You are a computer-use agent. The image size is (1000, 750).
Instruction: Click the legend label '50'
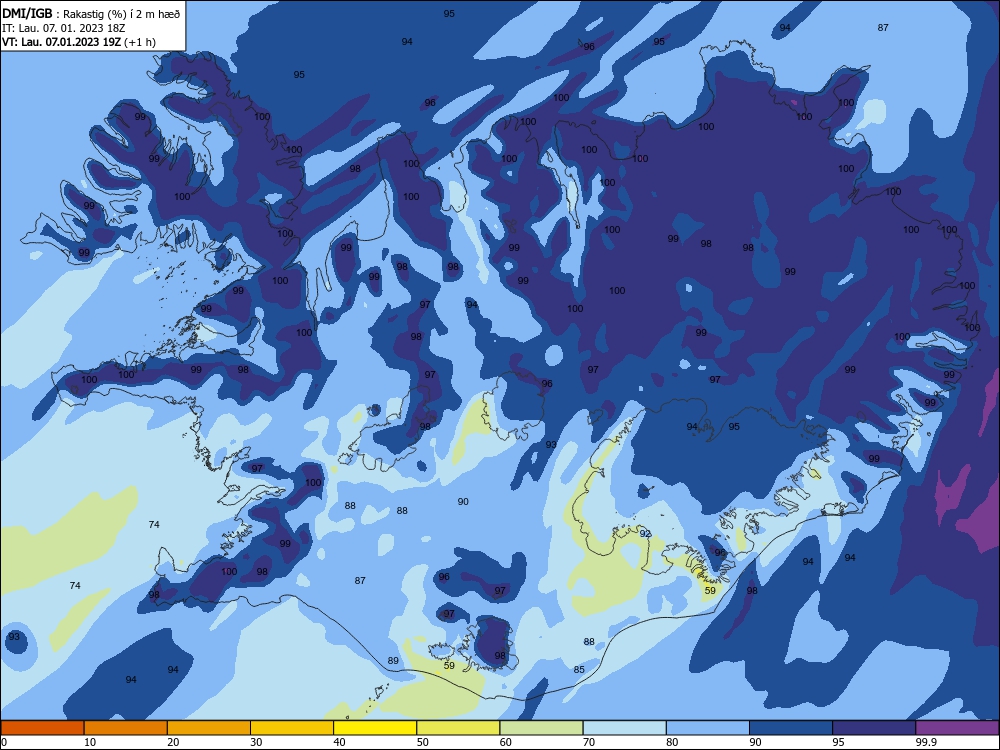click(x=422, y=742)
